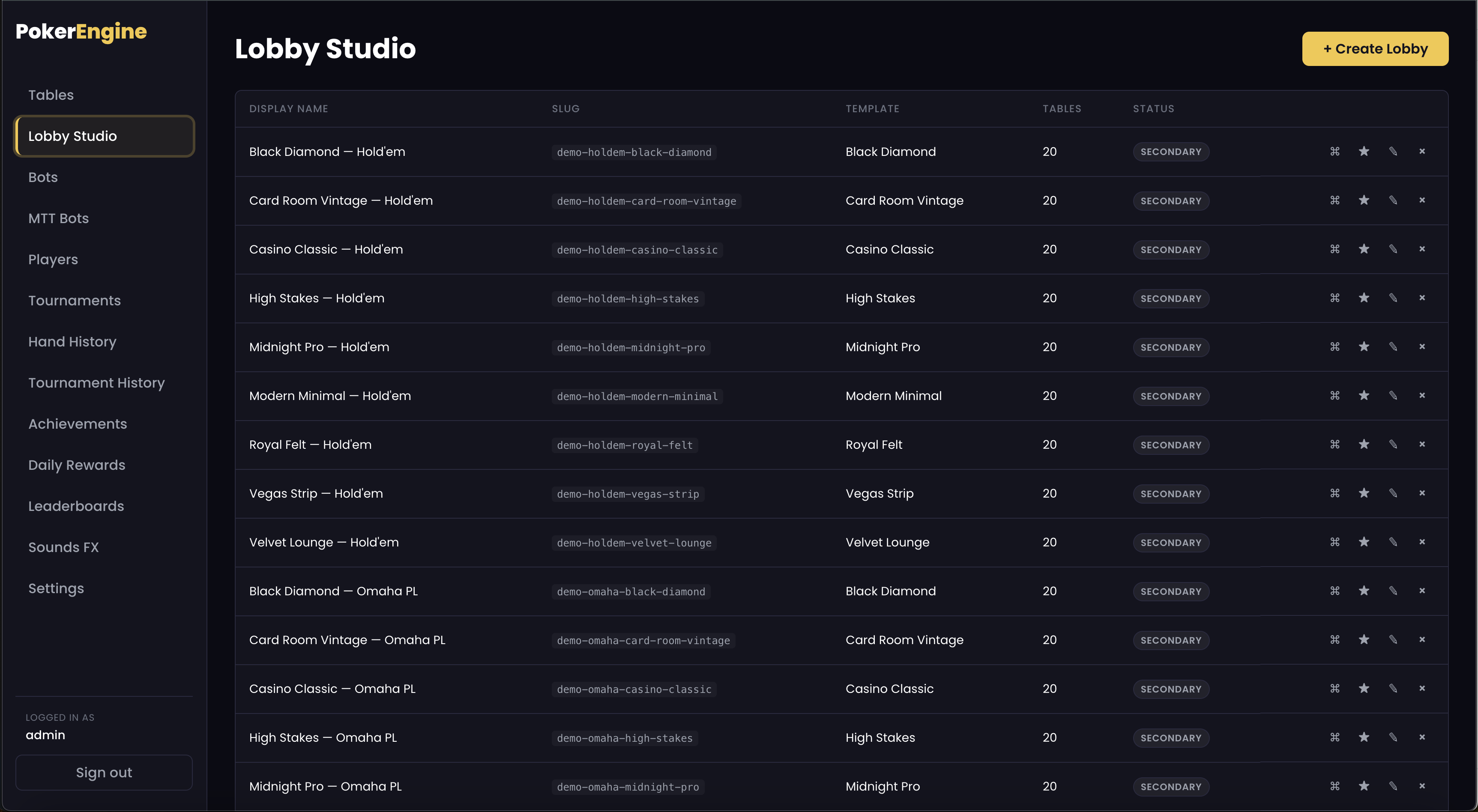The height and width of the screenshot is (812, 1478).
Task: Click command-symbol icon for Card Room Vintage — Omaha PL
Action: [1334, 639]
